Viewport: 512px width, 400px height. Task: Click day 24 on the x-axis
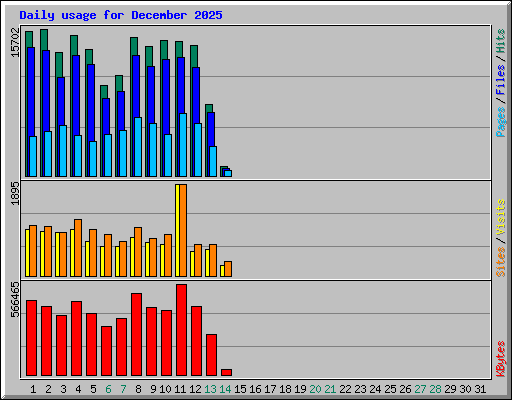tap(375, 389)
